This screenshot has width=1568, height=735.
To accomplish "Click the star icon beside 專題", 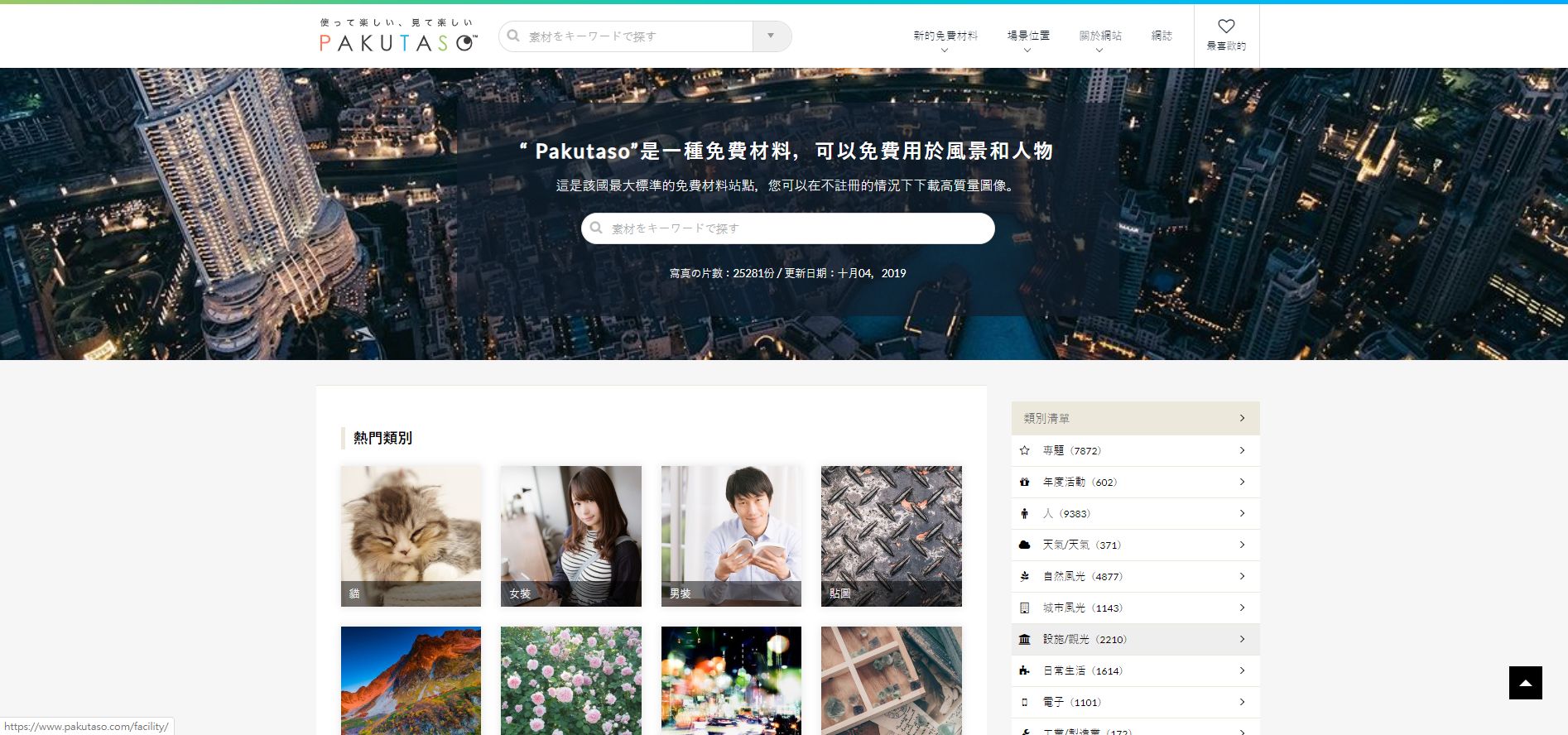I will 1025,450.
